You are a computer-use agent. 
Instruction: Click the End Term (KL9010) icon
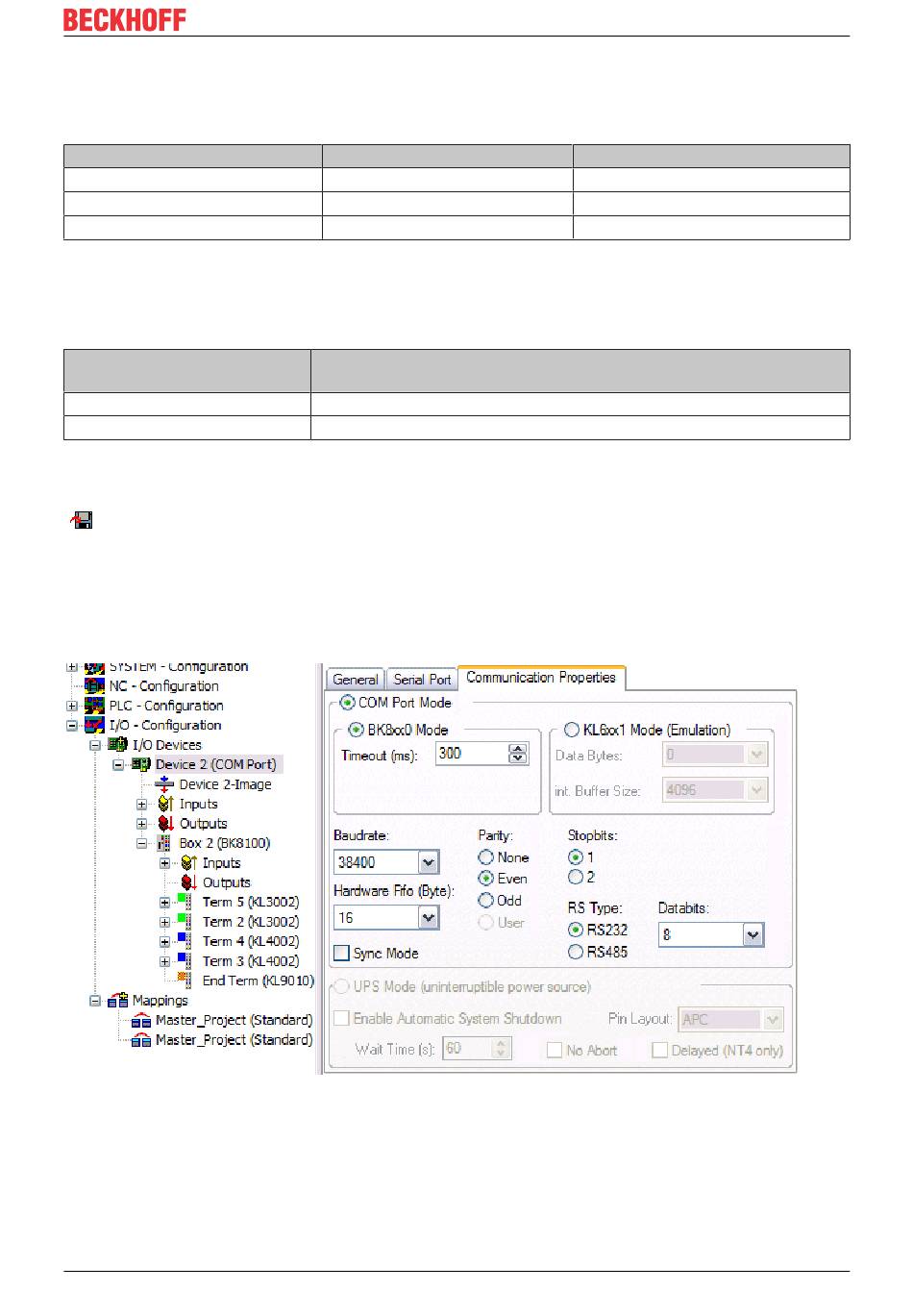pos(183,981)
